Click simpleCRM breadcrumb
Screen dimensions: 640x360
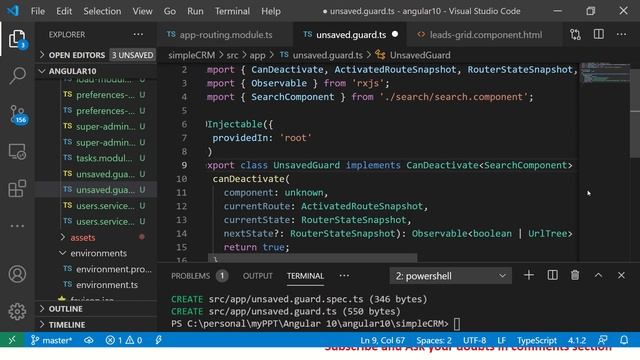point(191,55)
